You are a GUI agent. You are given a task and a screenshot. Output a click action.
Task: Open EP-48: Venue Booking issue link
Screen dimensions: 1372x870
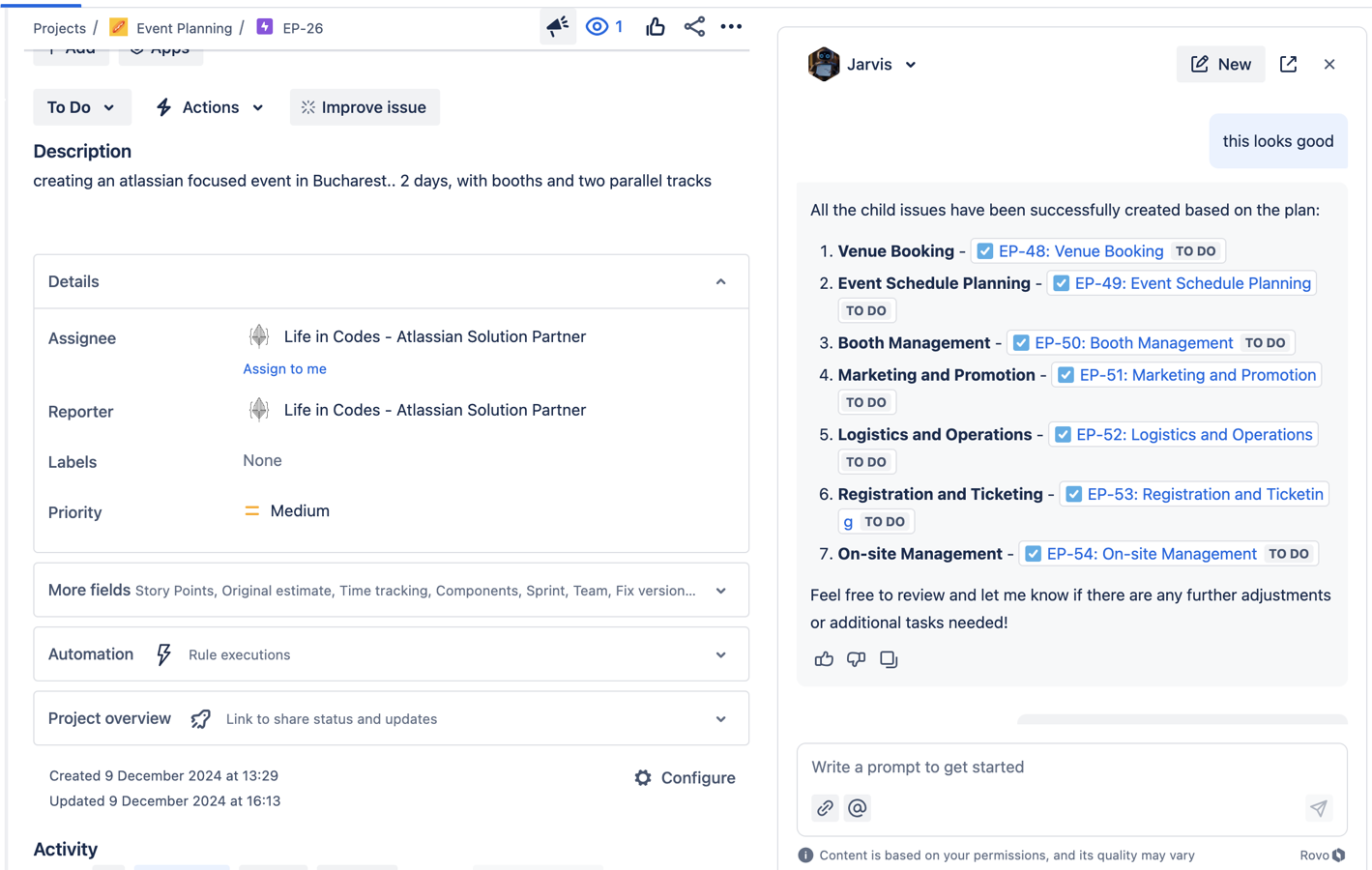point(1081,251)
